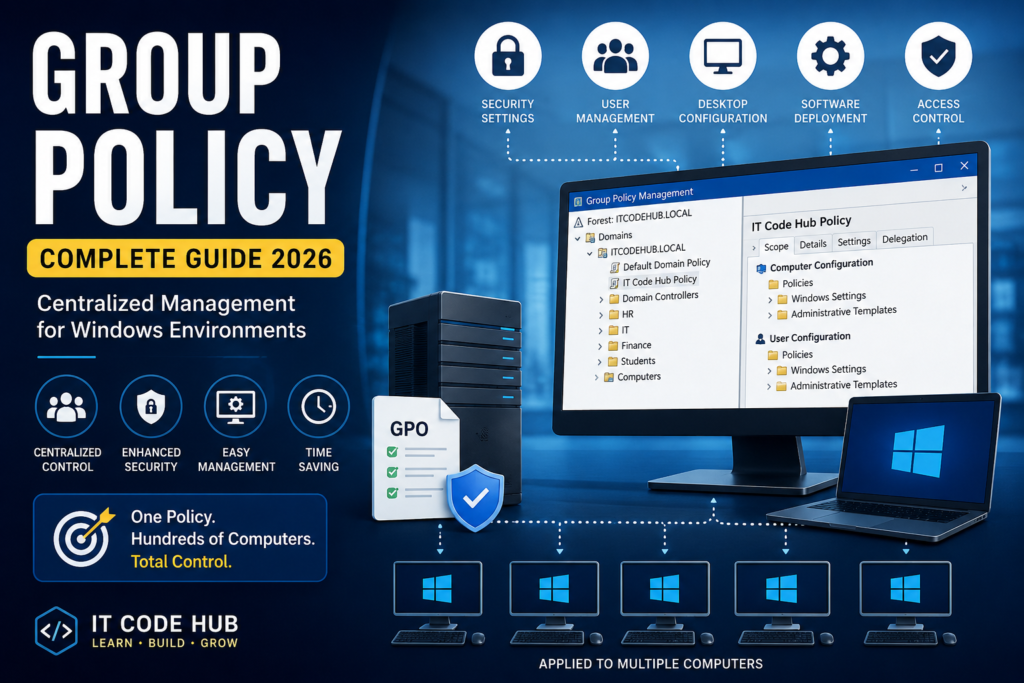Click the Enhanced Security shield-lock icon
1024x683 pixels.
click(x=151, y=406)
